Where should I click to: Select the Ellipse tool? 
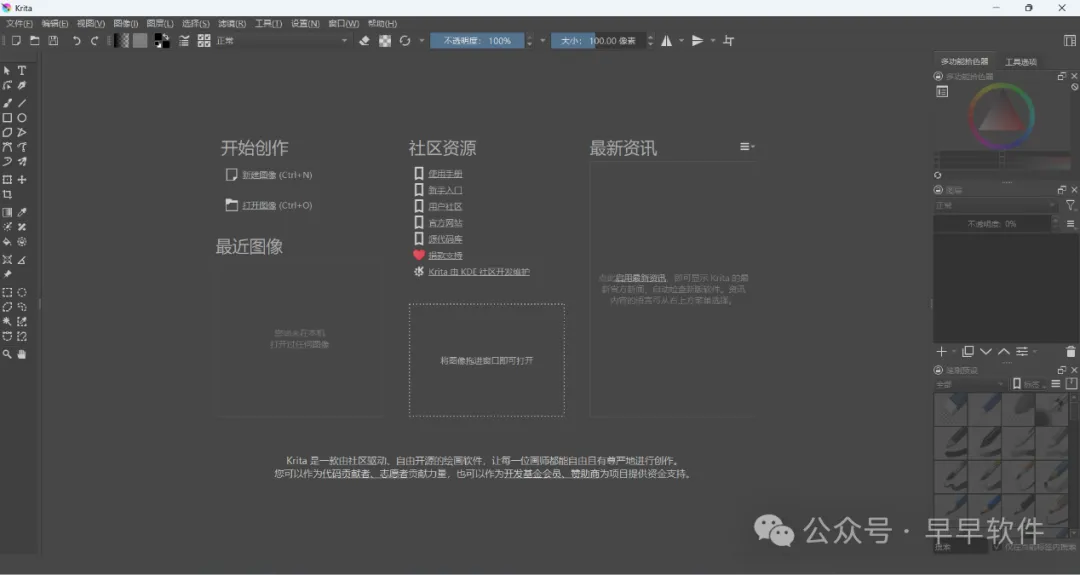(x=22, y=118)
